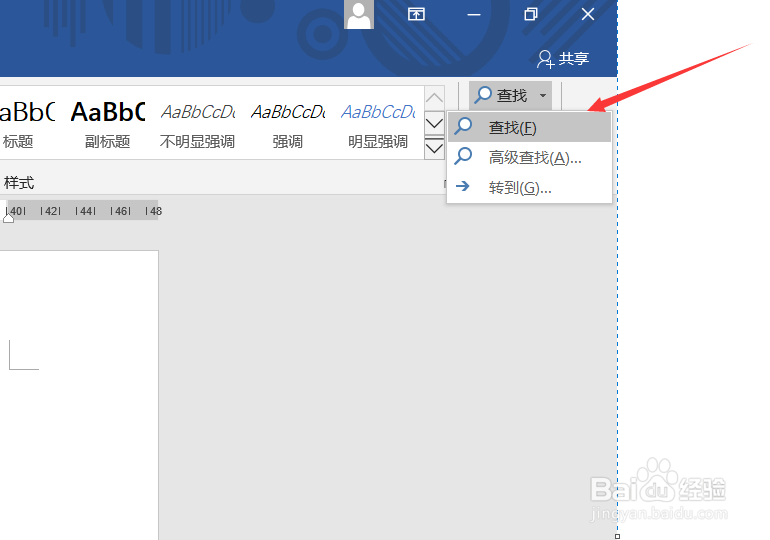
Task: Choose 高级查找(A)... menu entry
Action: tap(529, 158)
